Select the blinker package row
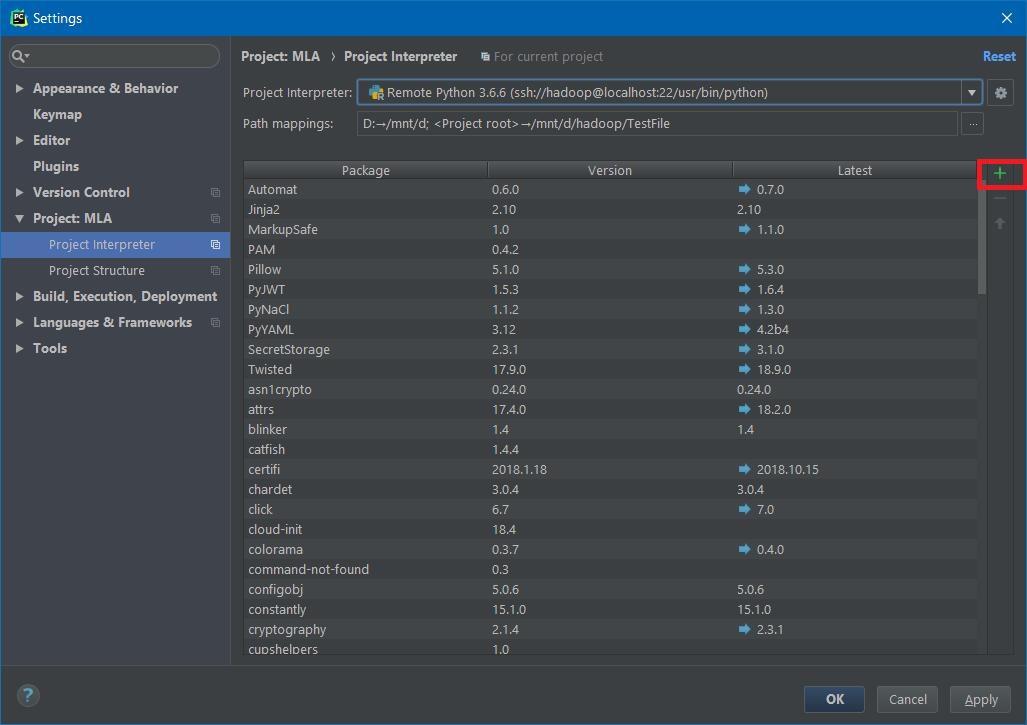 point(610,430)
